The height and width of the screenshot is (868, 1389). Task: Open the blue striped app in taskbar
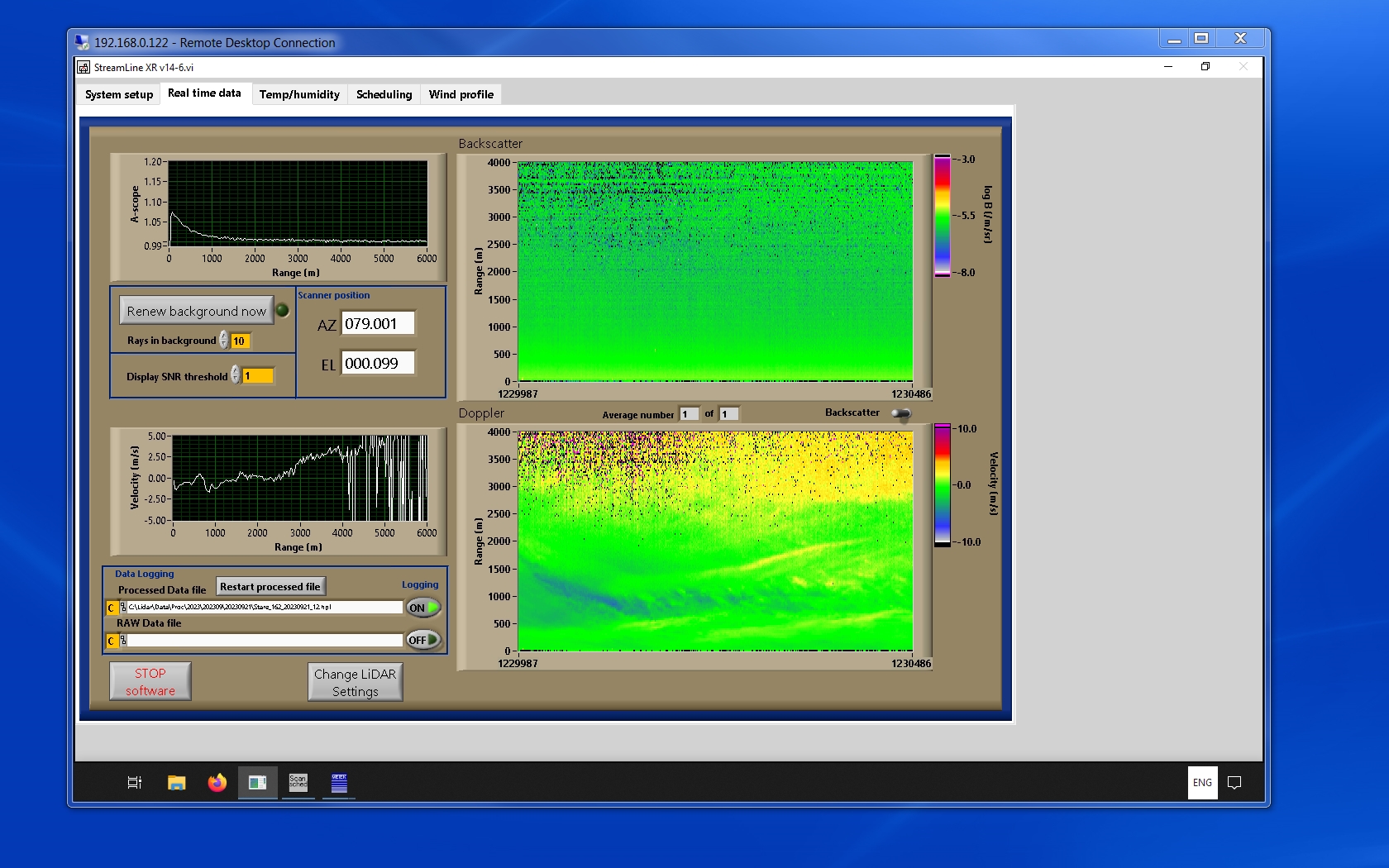[x=339, y=782]
